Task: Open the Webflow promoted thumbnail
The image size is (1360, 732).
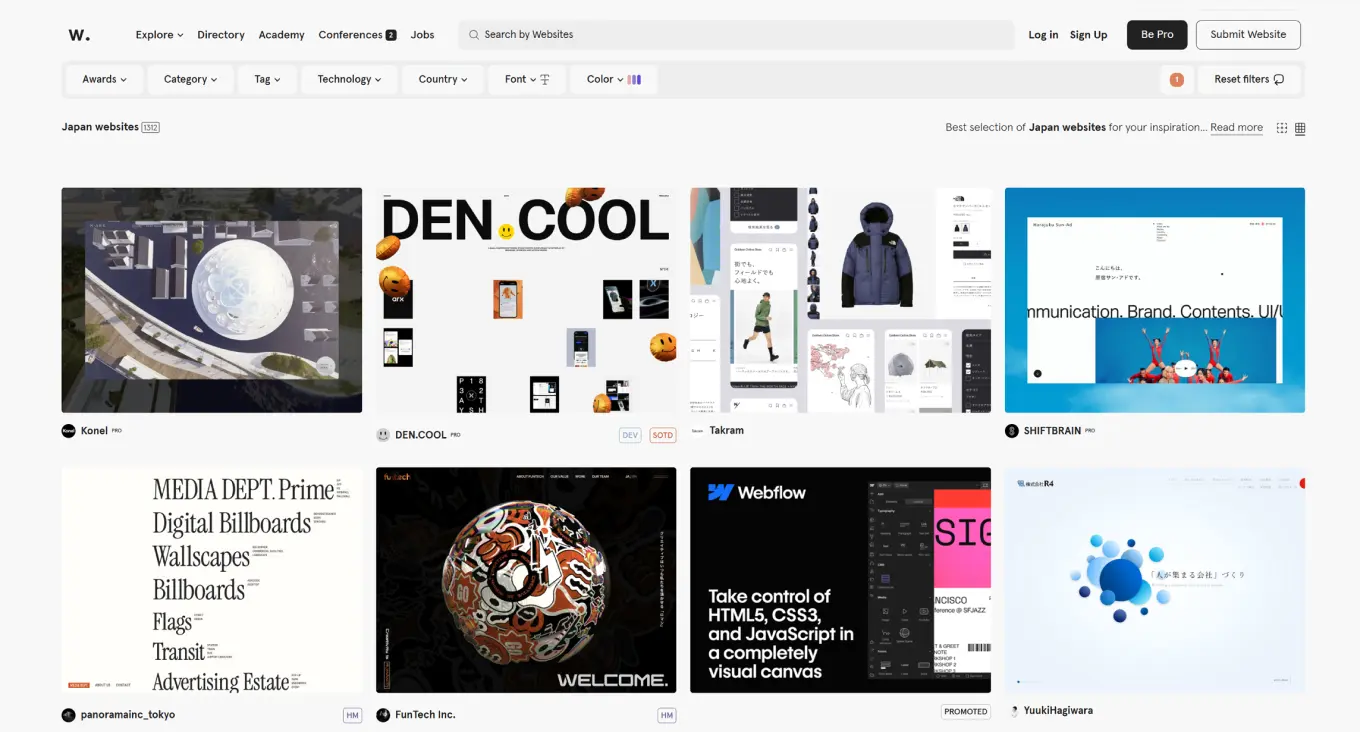Action: point(841,580)
